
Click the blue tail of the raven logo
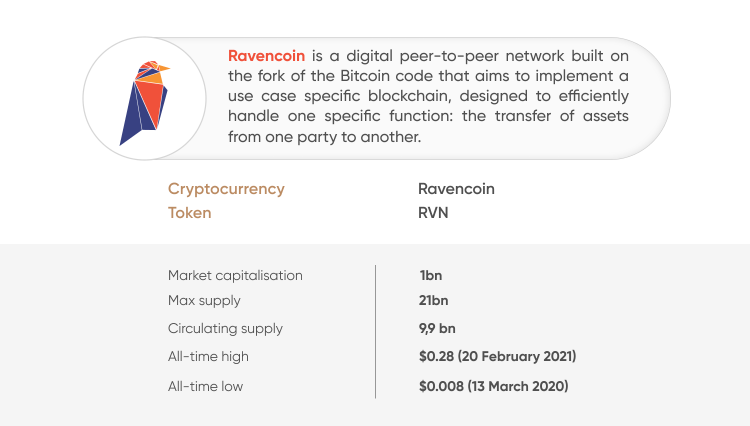click(x=132, y=122)
